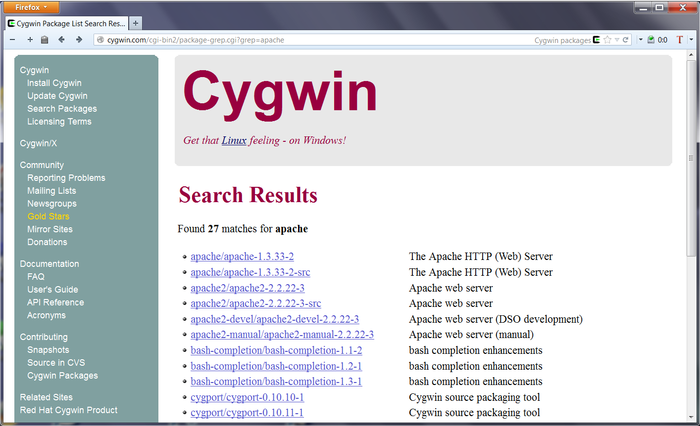
Task: Click the 'Found 27 matches for apache' text
Action: [x=242, y=229]
